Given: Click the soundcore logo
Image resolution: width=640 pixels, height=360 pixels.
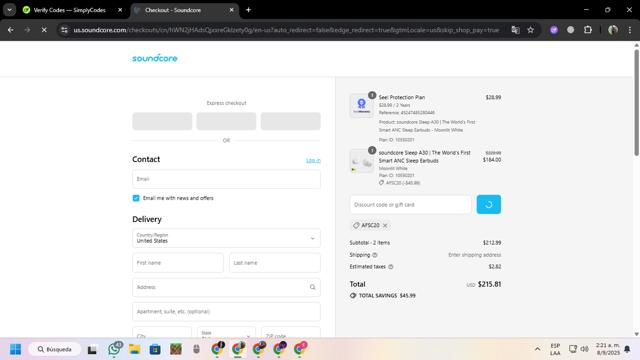Looking at the screenshot, I should coord(155,58).
